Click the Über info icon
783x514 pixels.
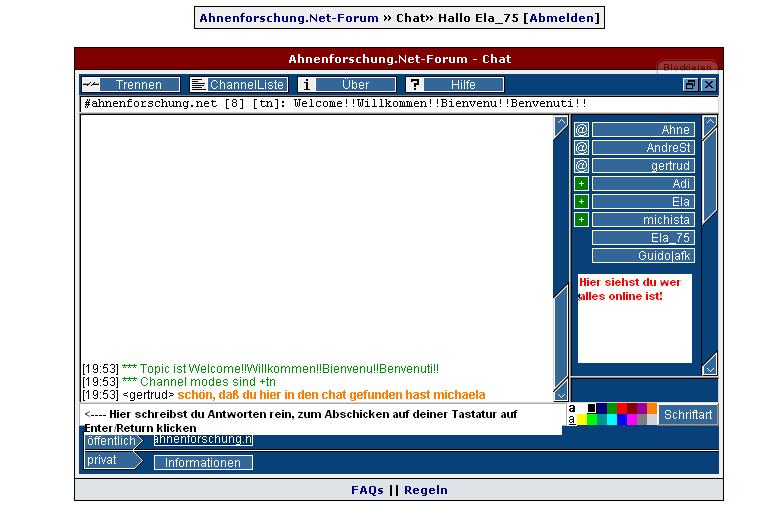(307, 85)
